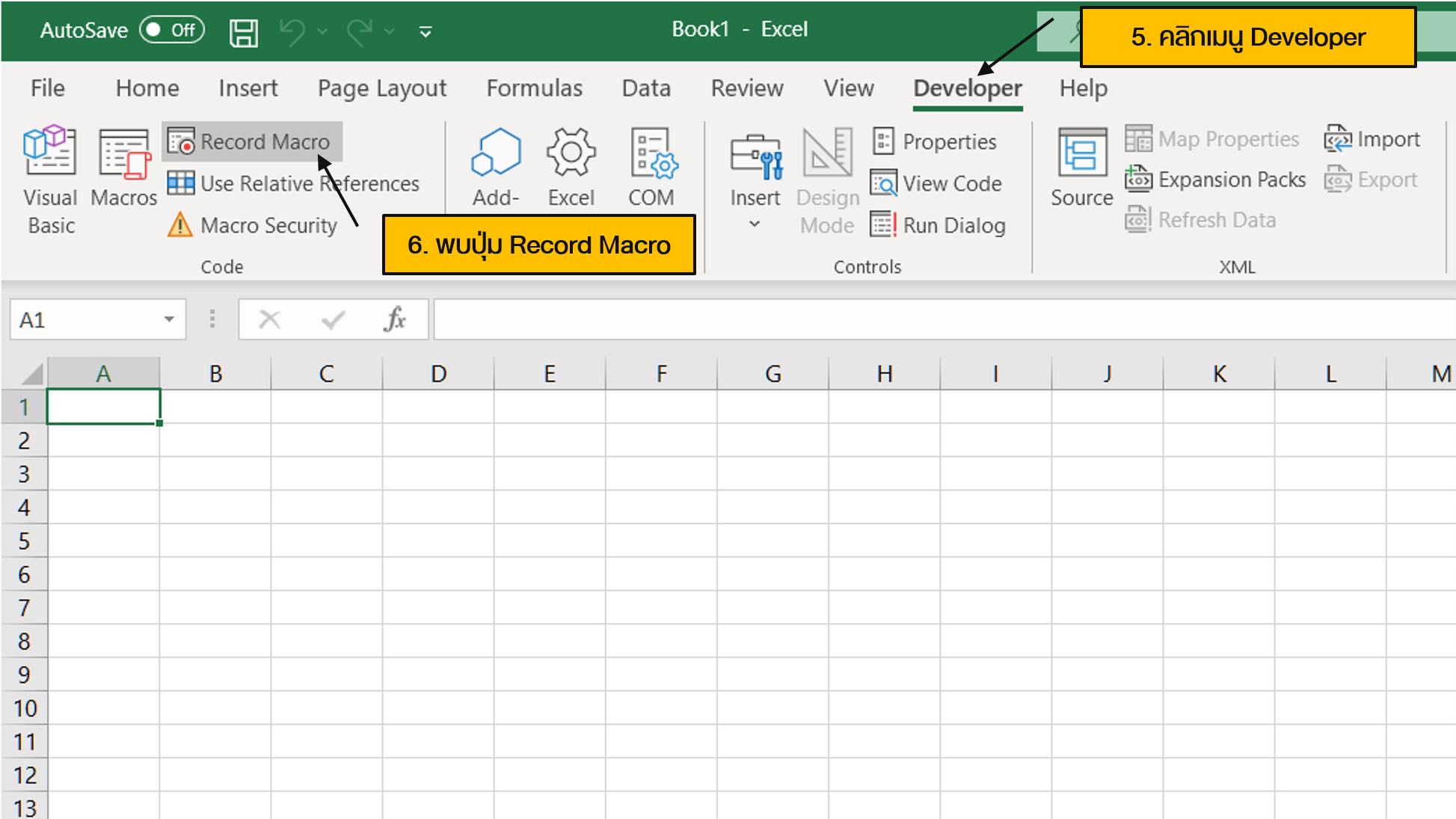Select column A header

click(x=103, y=373)
